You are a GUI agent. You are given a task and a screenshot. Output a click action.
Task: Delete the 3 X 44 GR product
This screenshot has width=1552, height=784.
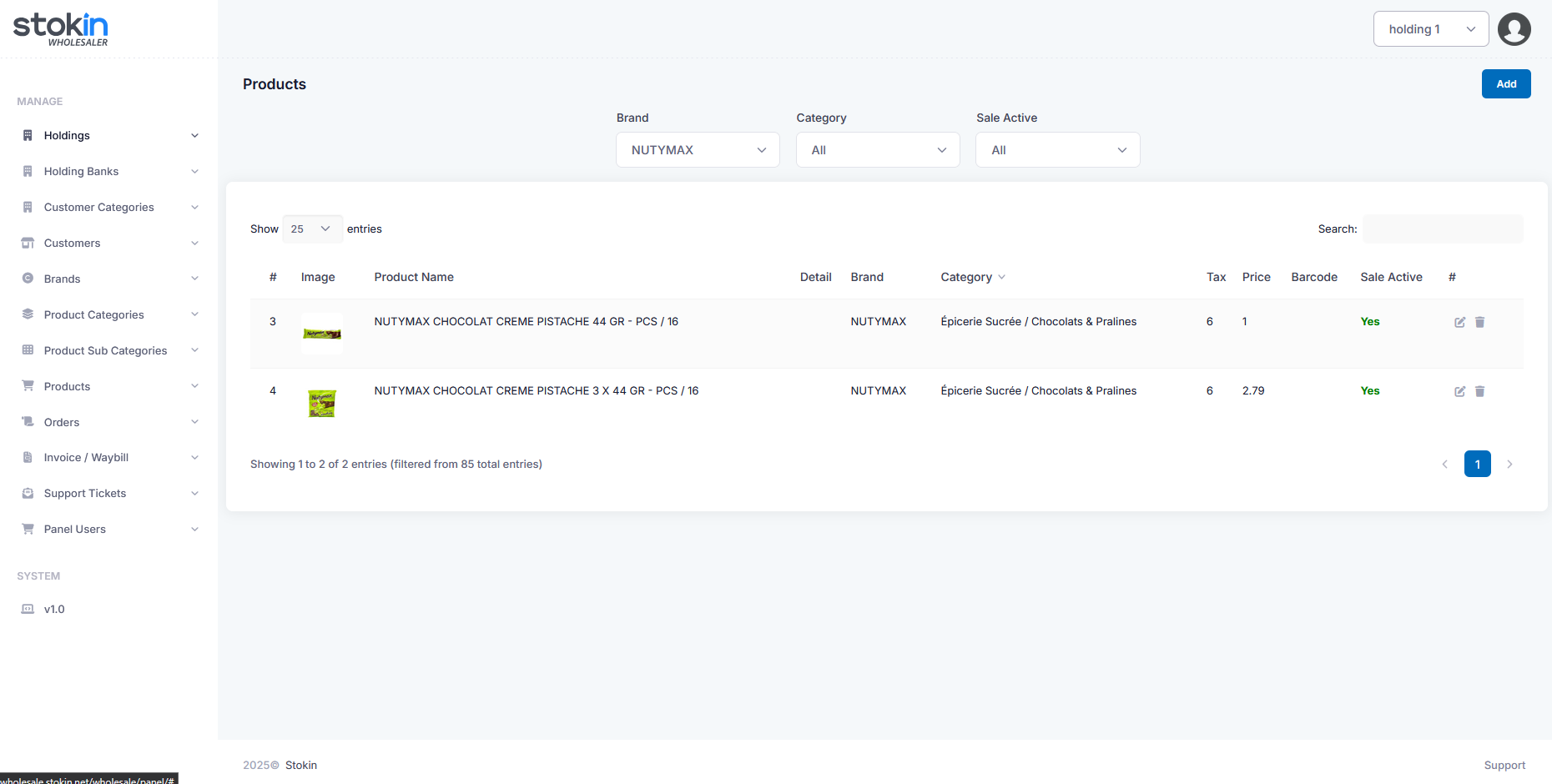point(1479,391)
